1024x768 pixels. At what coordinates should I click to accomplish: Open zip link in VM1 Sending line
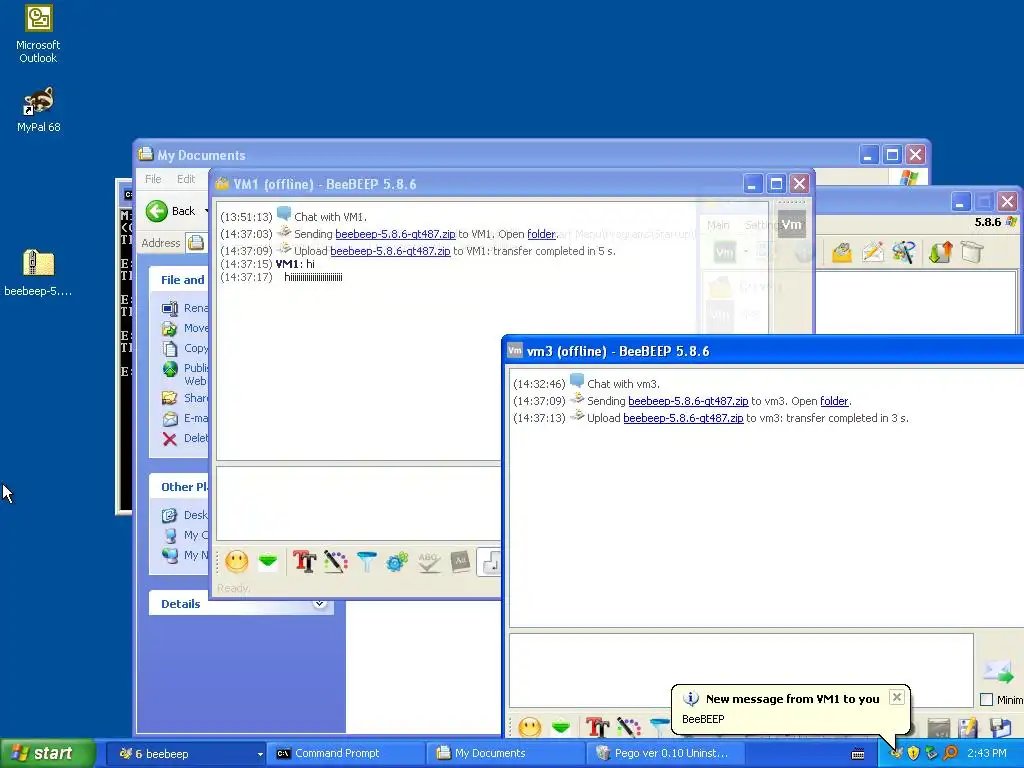(395, 234)
